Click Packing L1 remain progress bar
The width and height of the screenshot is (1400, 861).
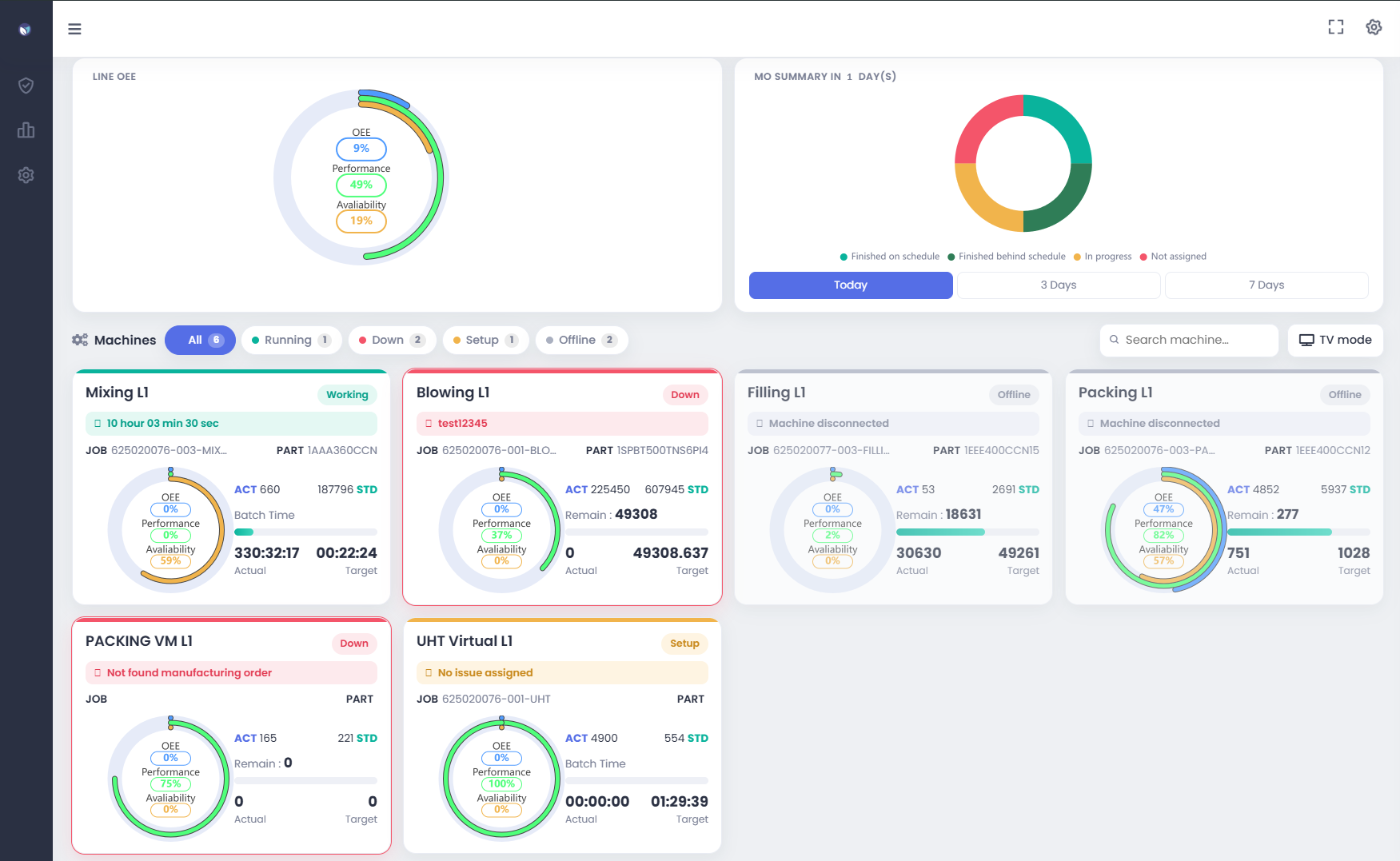click(1298, 532)
